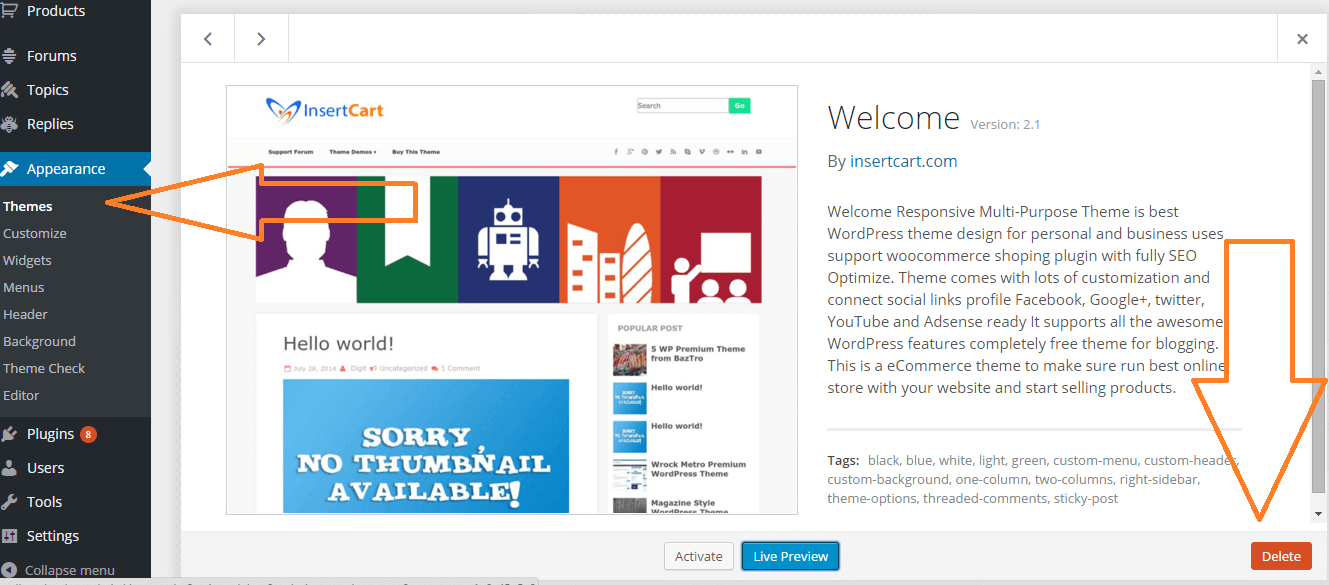Click the Topics pushpin icon
The width and height of the screenshot is (1329, 585).
pos(10,90)
